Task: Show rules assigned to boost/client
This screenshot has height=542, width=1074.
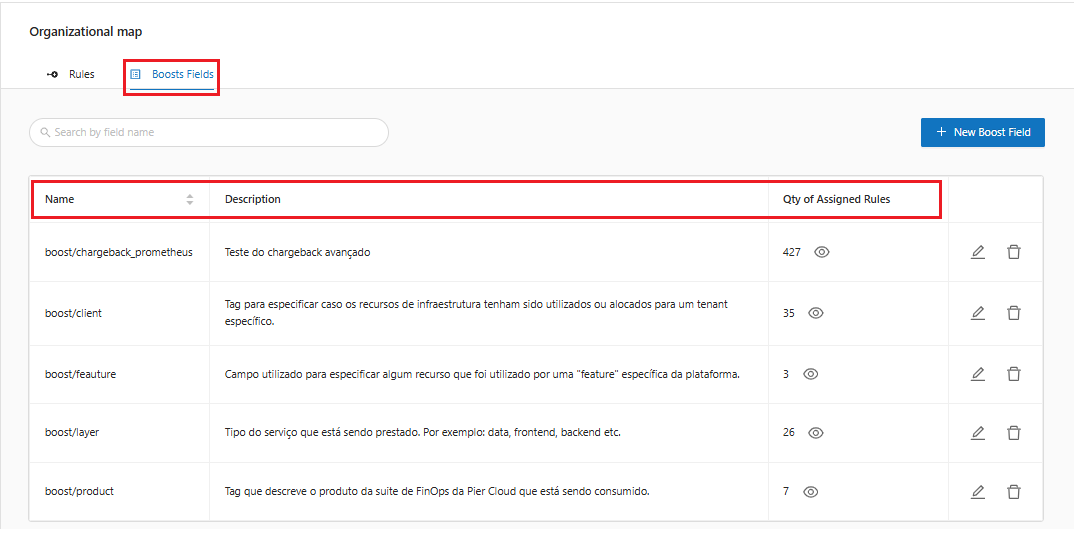Action: click(x=816, y=313)
